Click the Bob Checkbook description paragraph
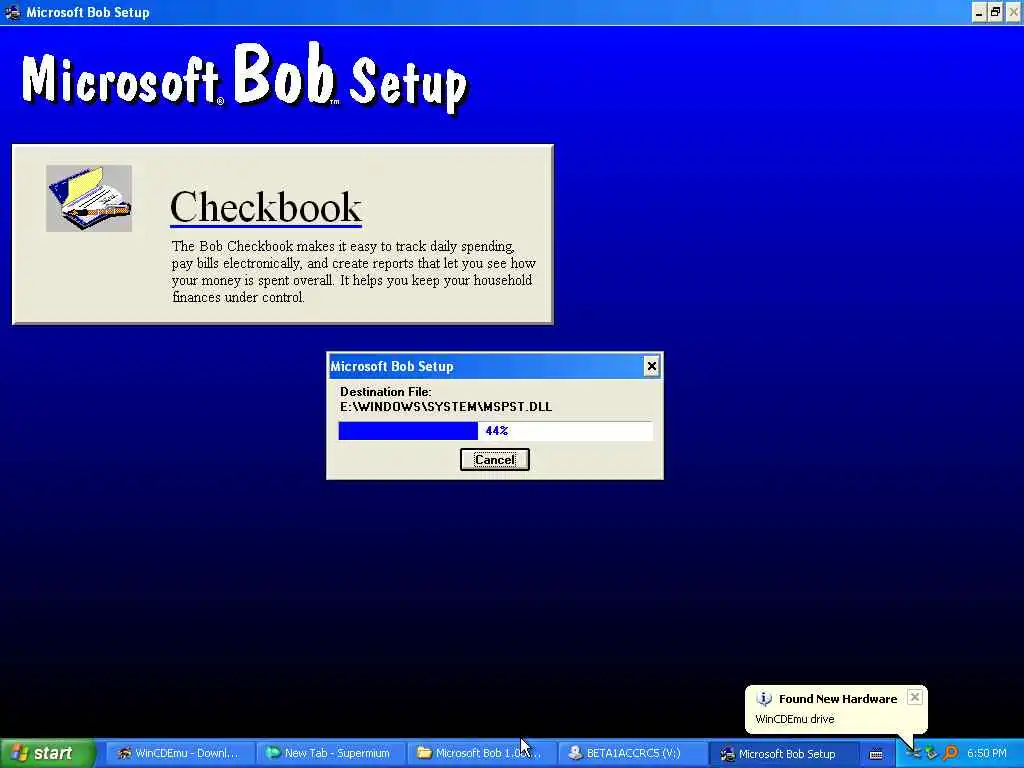1024x768 pixels. [x=353, y=272]
